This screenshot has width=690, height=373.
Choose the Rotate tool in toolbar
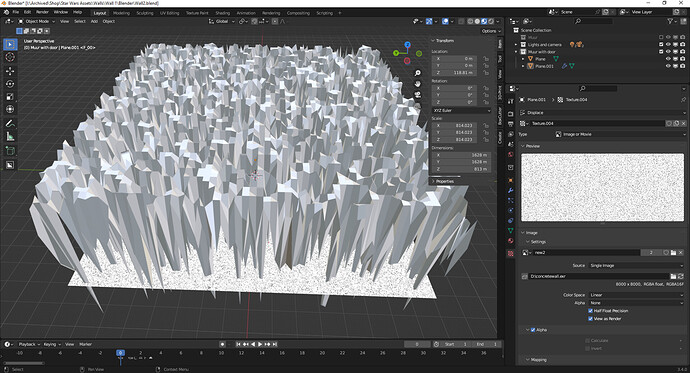pyautogui.click(x=11, y=84)
